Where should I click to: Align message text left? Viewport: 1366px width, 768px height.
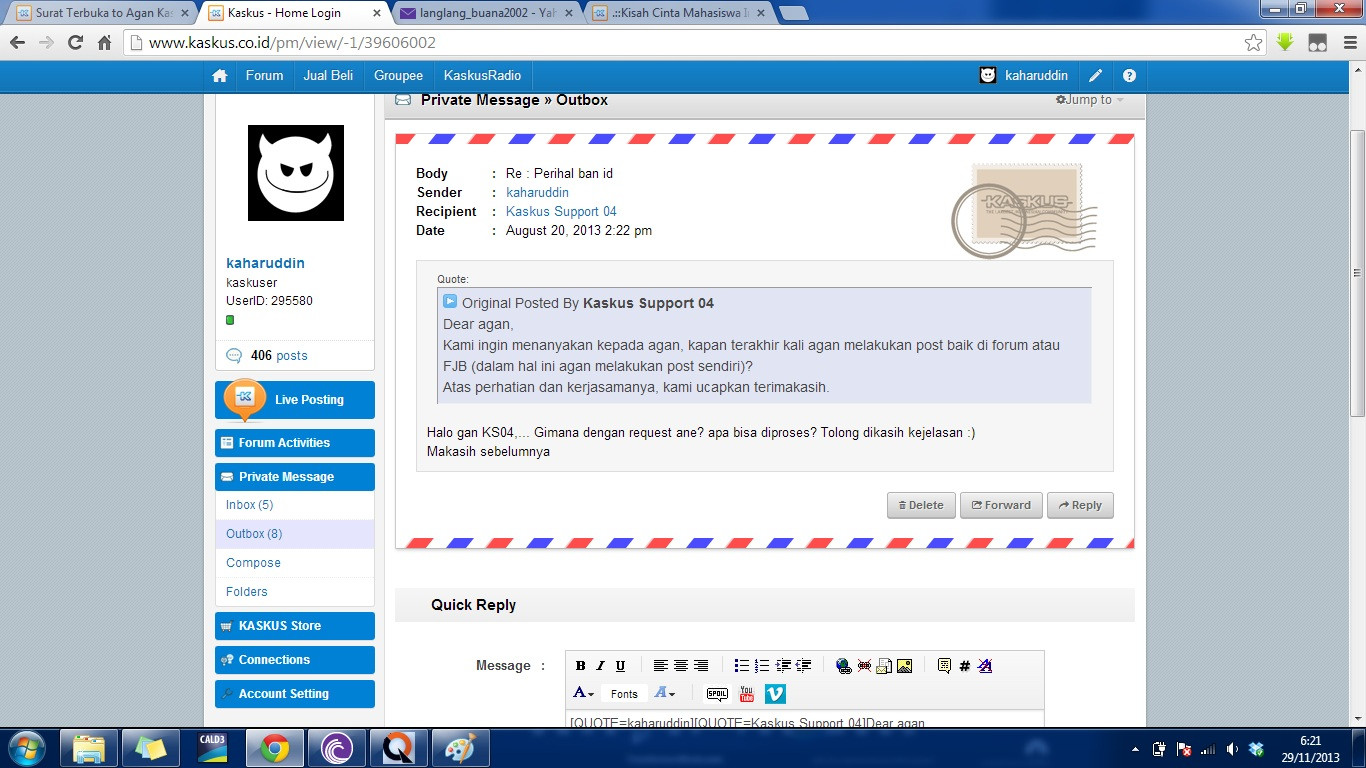pyautogui.click(x=661, y=666)
